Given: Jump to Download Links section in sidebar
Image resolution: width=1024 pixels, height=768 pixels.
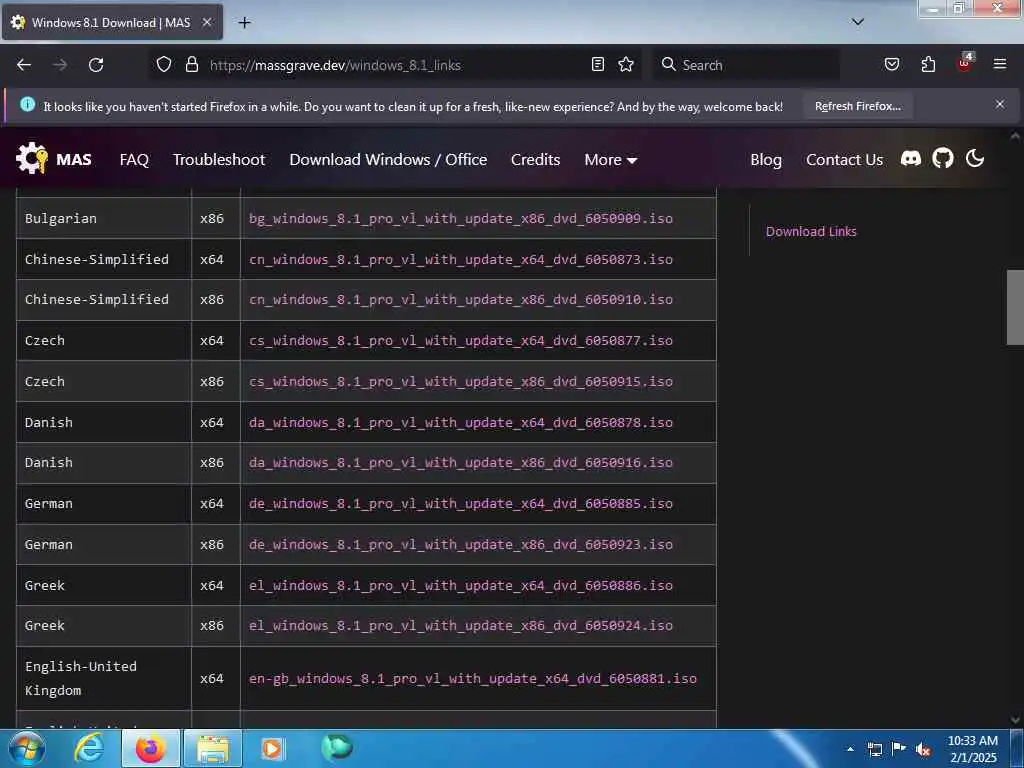Looking at the screenshot, I should tap(811, 231).
